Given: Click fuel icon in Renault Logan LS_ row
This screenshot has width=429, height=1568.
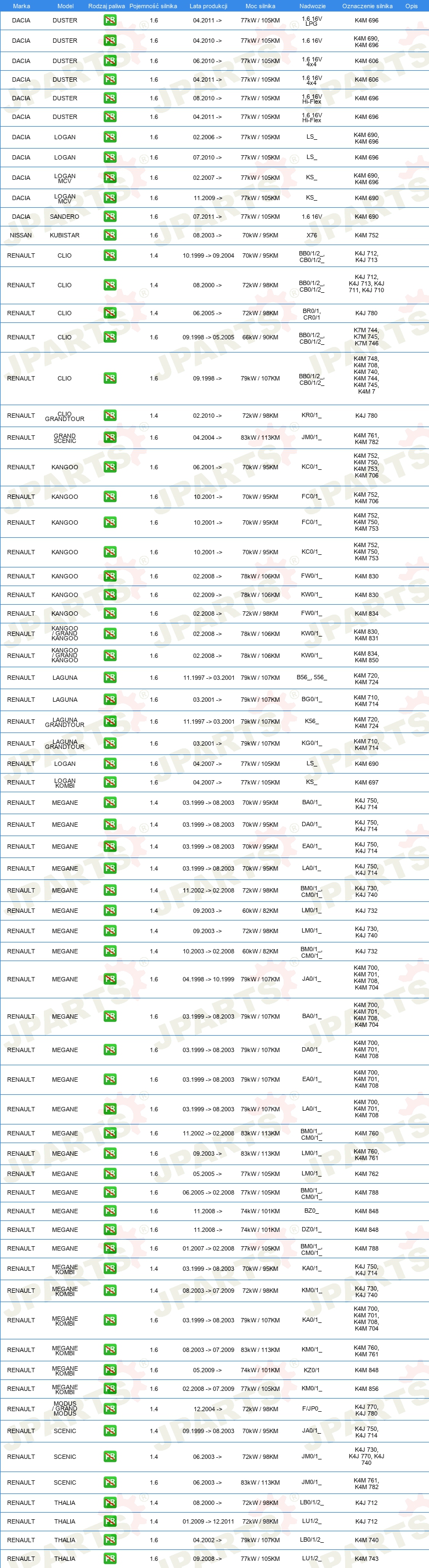Looking at the screenshot, I should click(x=110, y=764).
